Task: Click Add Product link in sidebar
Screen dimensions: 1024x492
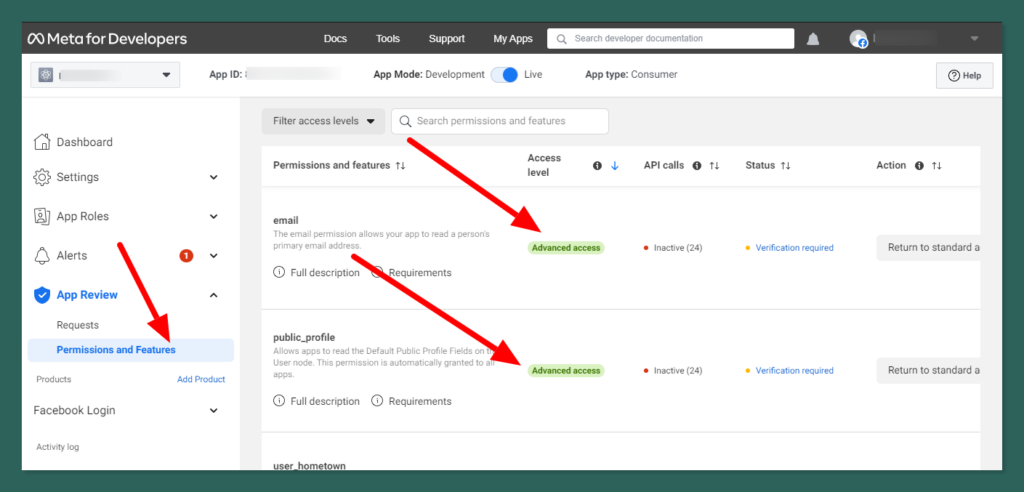Action: (201, 380)
